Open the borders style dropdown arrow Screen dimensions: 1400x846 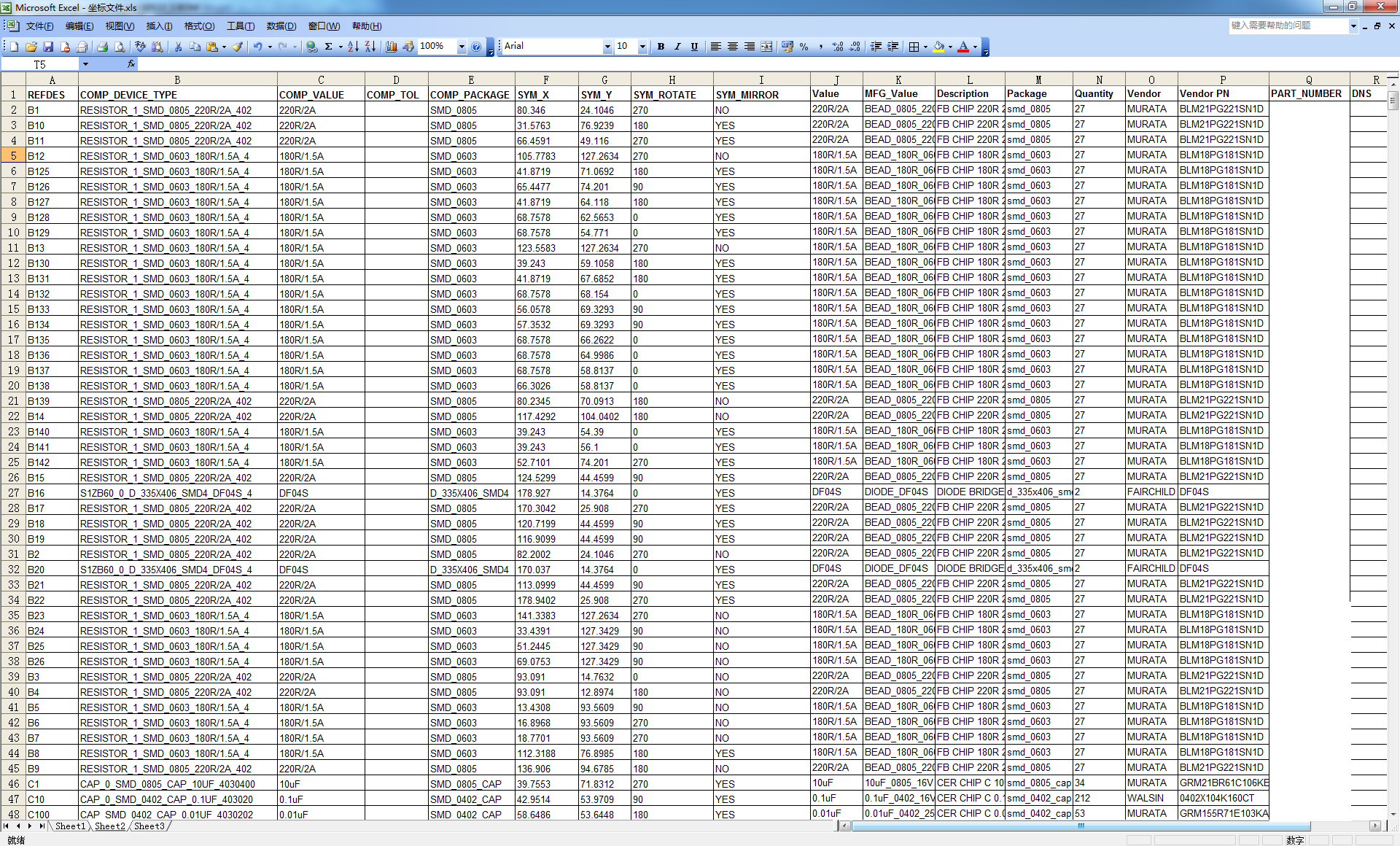pos(925,47)
